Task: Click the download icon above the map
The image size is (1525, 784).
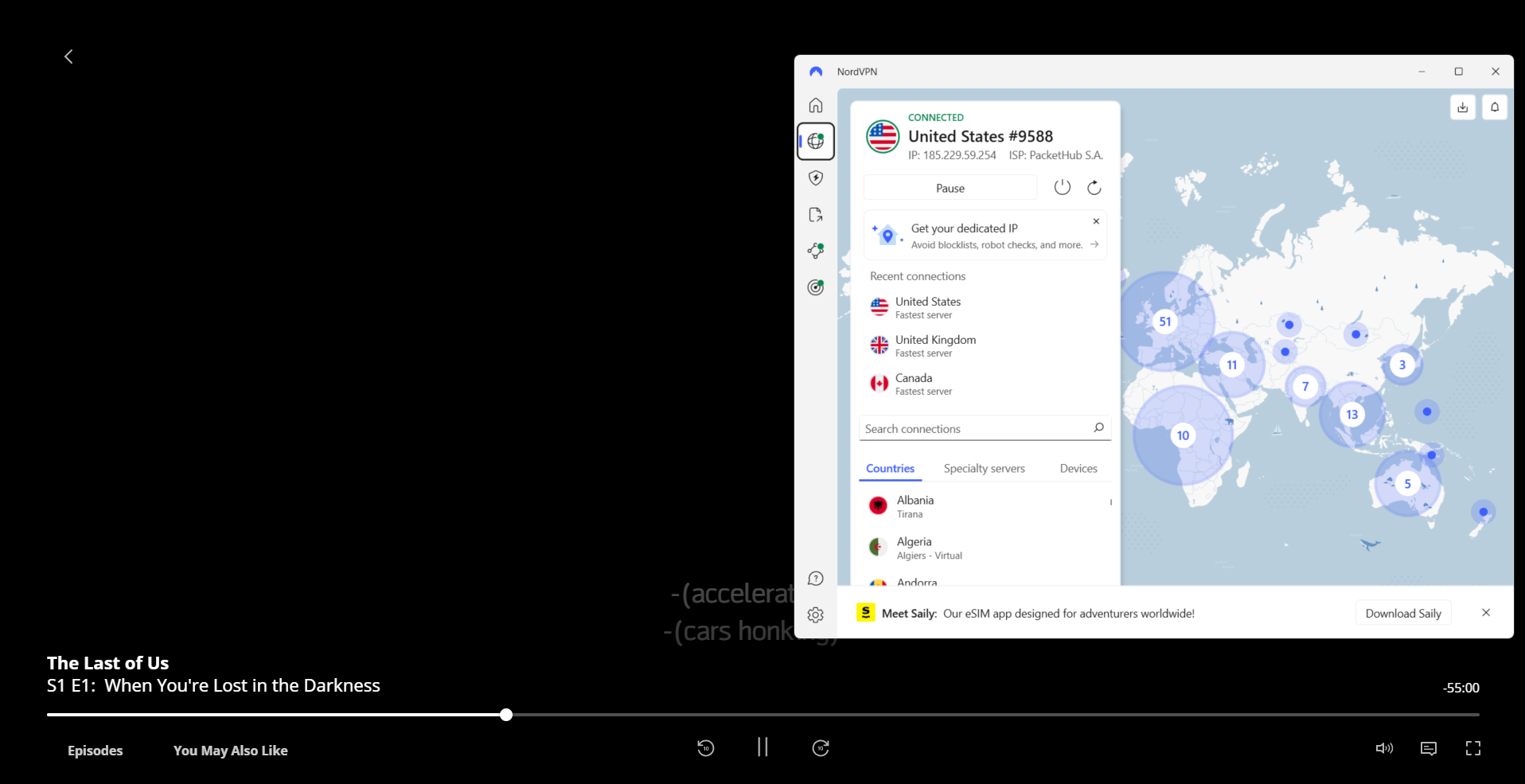Action: click(1463, 107)
